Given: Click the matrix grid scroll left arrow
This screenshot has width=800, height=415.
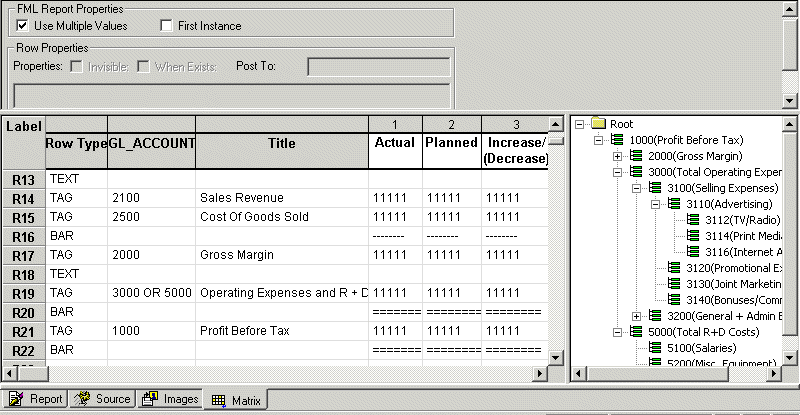Looking at the screenshot, I should click(10, 374).
